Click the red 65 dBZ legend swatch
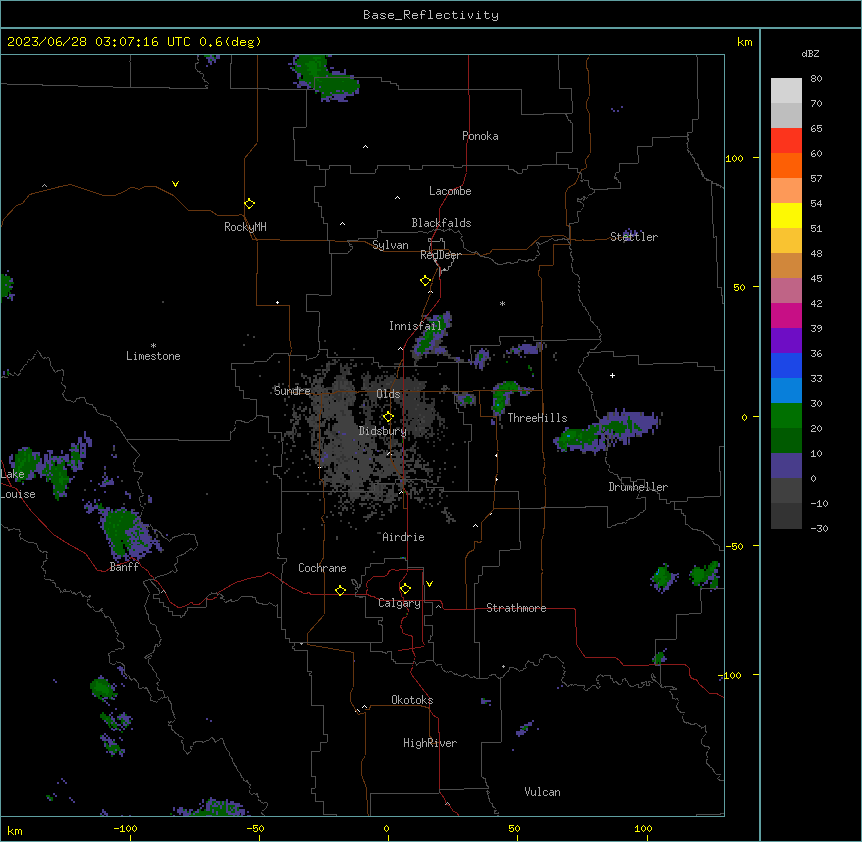This screenshot has width=862, height=842. point(786,141)
